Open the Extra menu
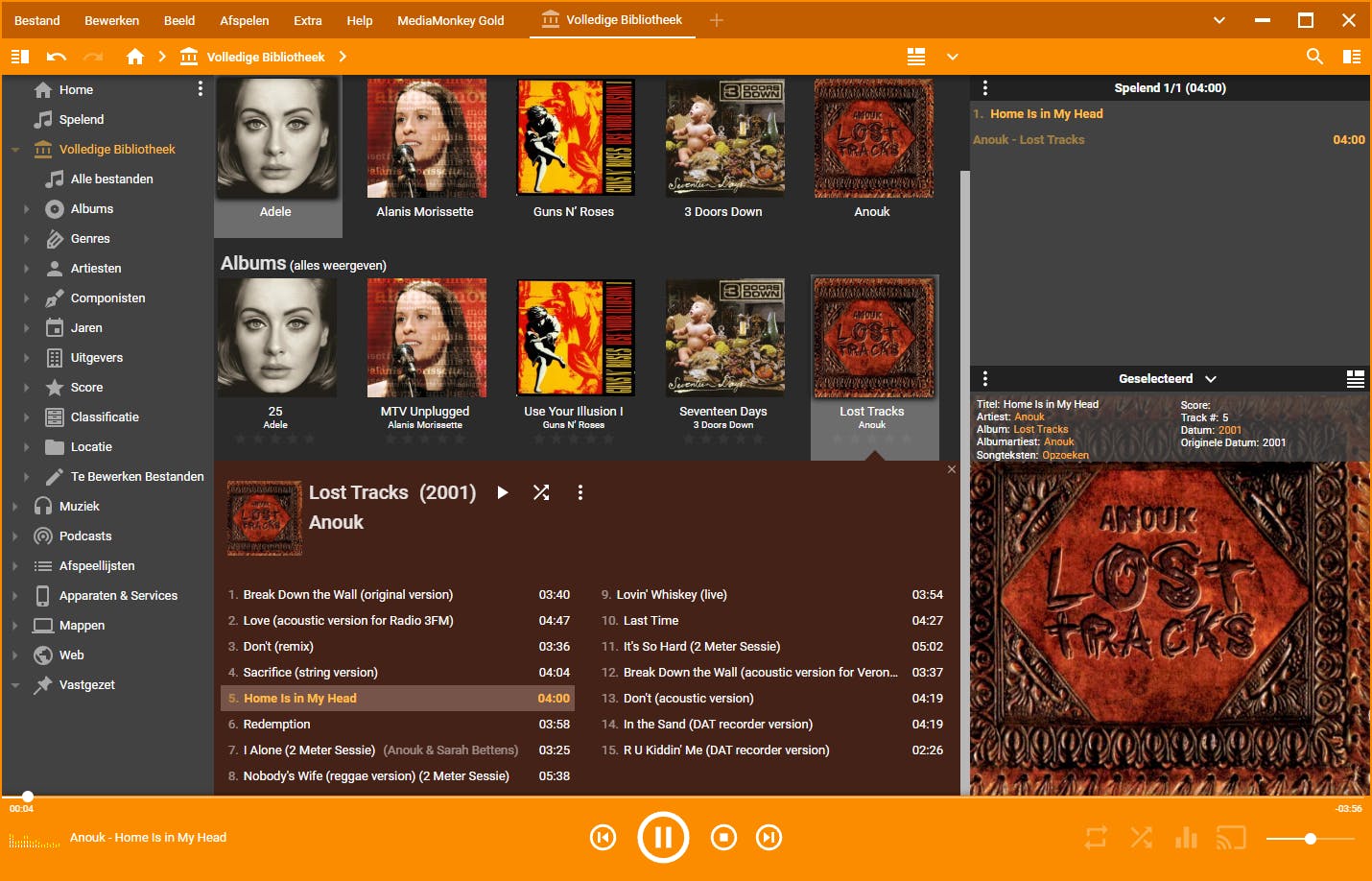 [x=308, y=20]
